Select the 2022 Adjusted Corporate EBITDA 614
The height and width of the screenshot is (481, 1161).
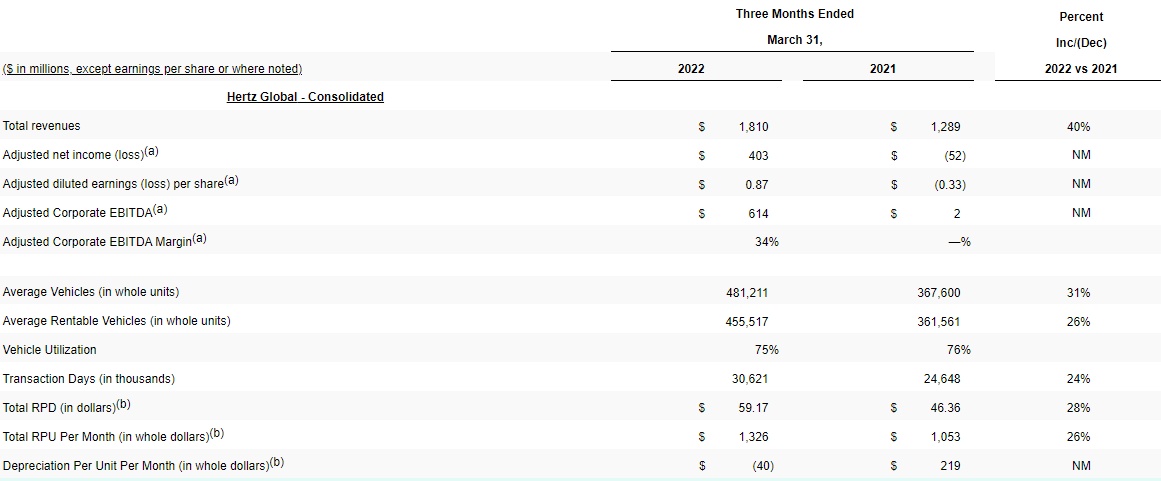pos(758,214)
